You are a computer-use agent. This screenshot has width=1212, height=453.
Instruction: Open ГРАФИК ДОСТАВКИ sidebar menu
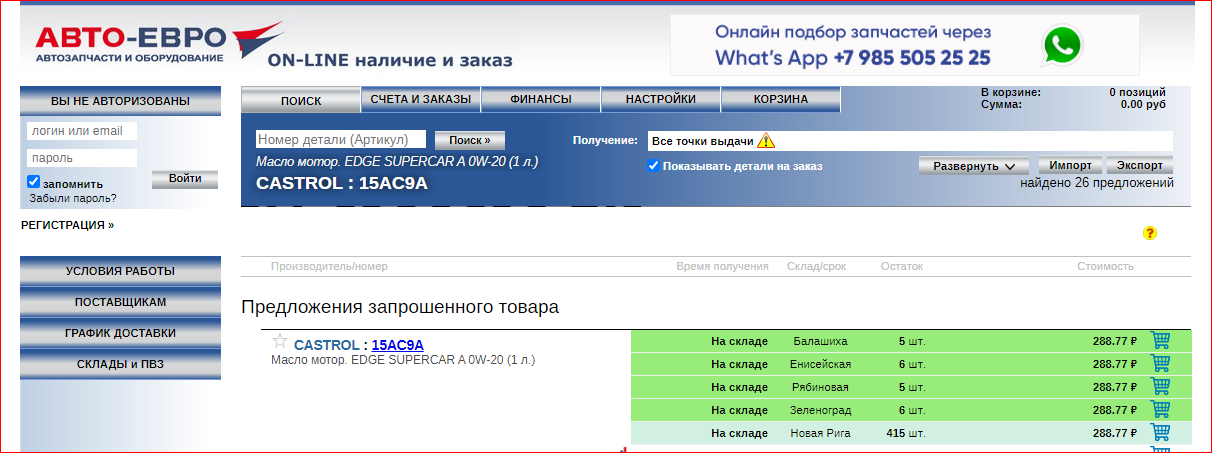(120, 333)
